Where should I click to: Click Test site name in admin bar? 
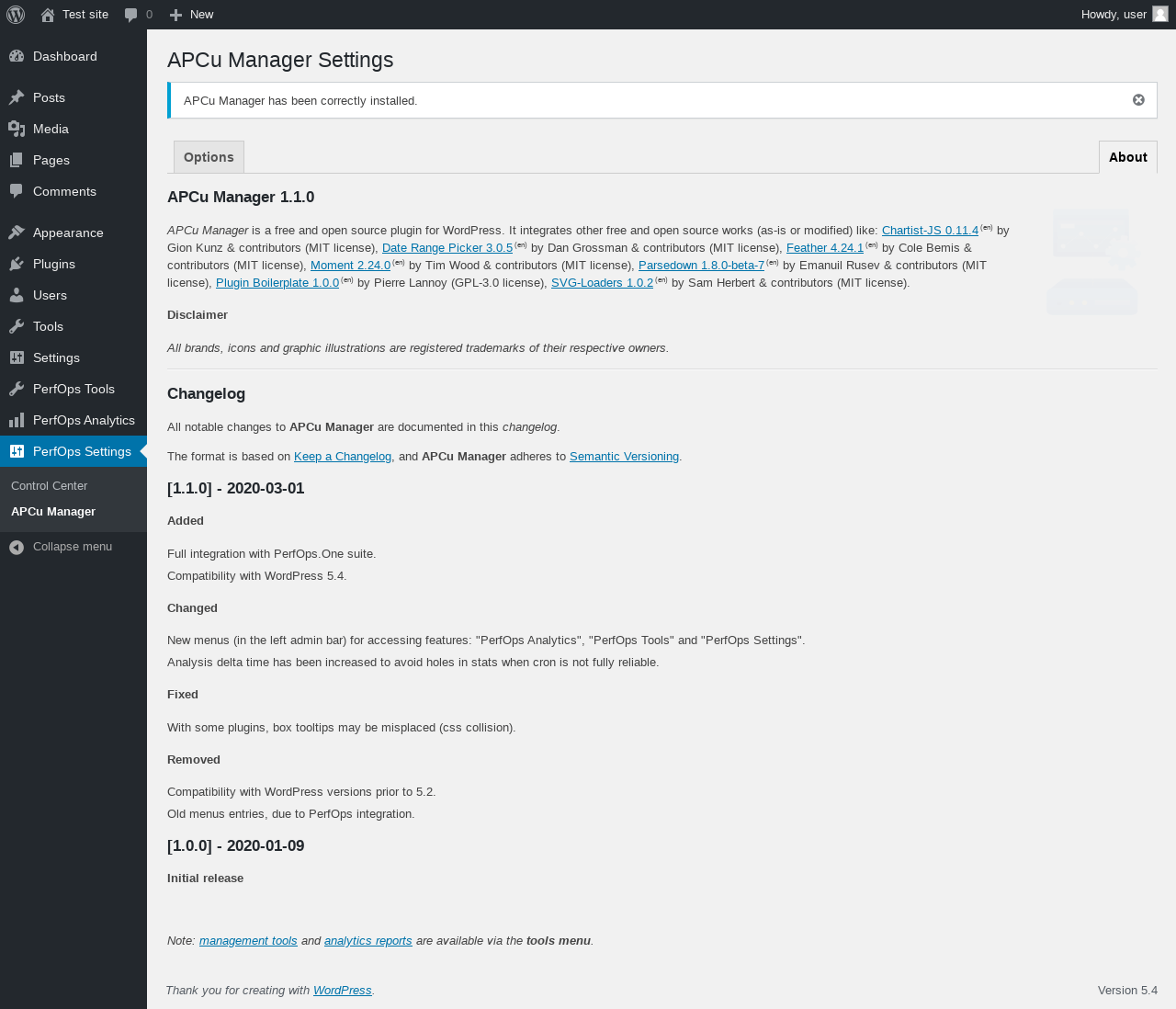pos(85,15)
